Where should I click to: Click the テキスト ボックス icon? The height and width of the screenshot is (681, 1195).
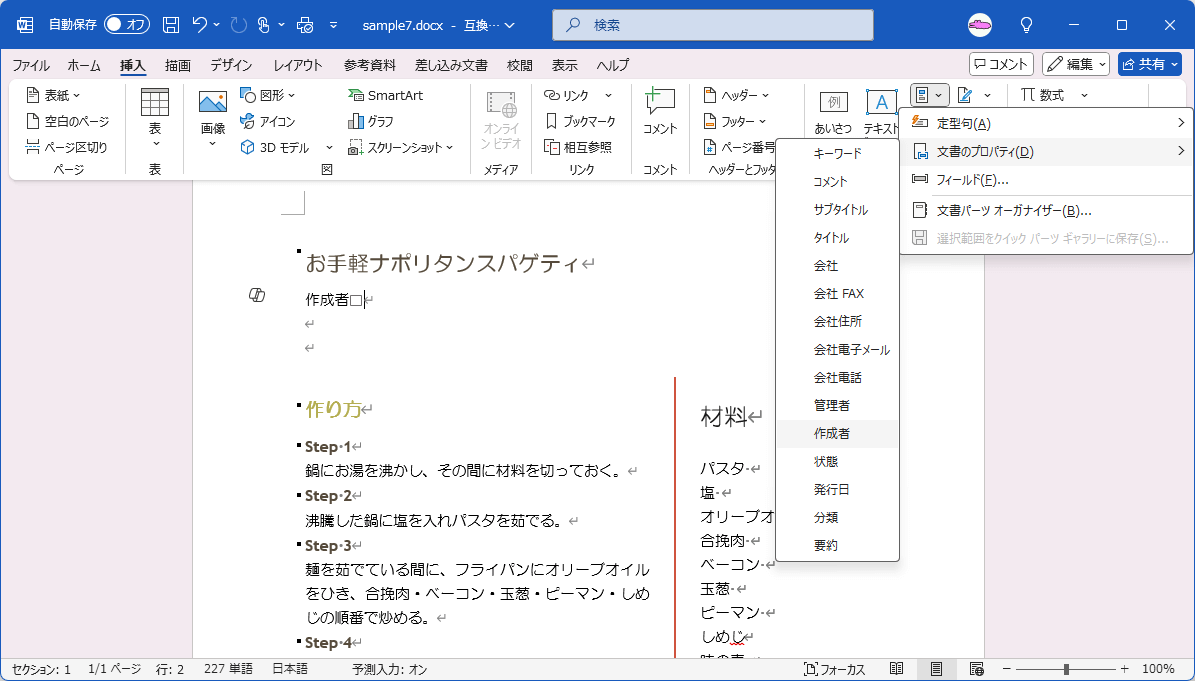(881, 102)
